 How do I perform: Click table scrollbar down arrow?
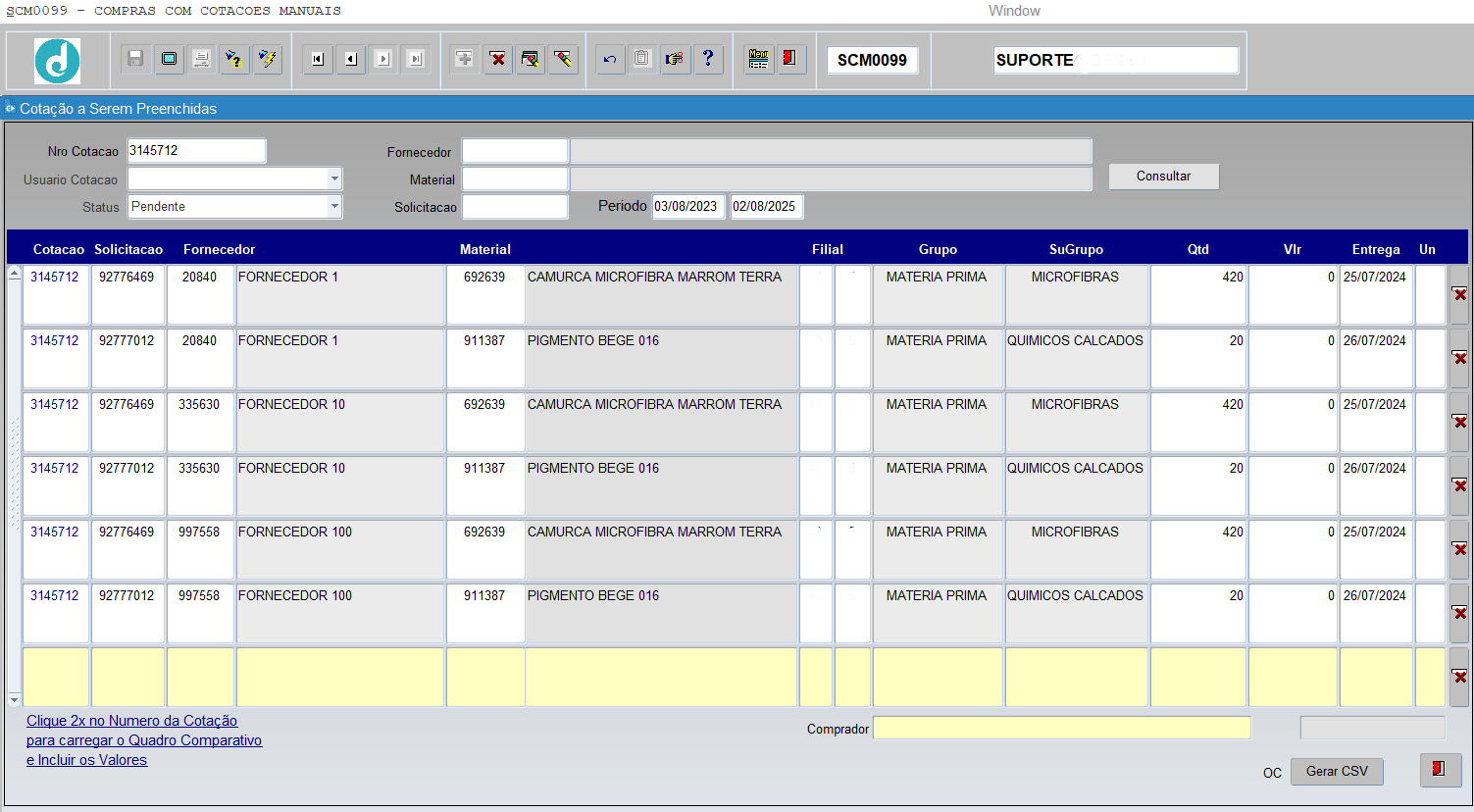[15, 699]
